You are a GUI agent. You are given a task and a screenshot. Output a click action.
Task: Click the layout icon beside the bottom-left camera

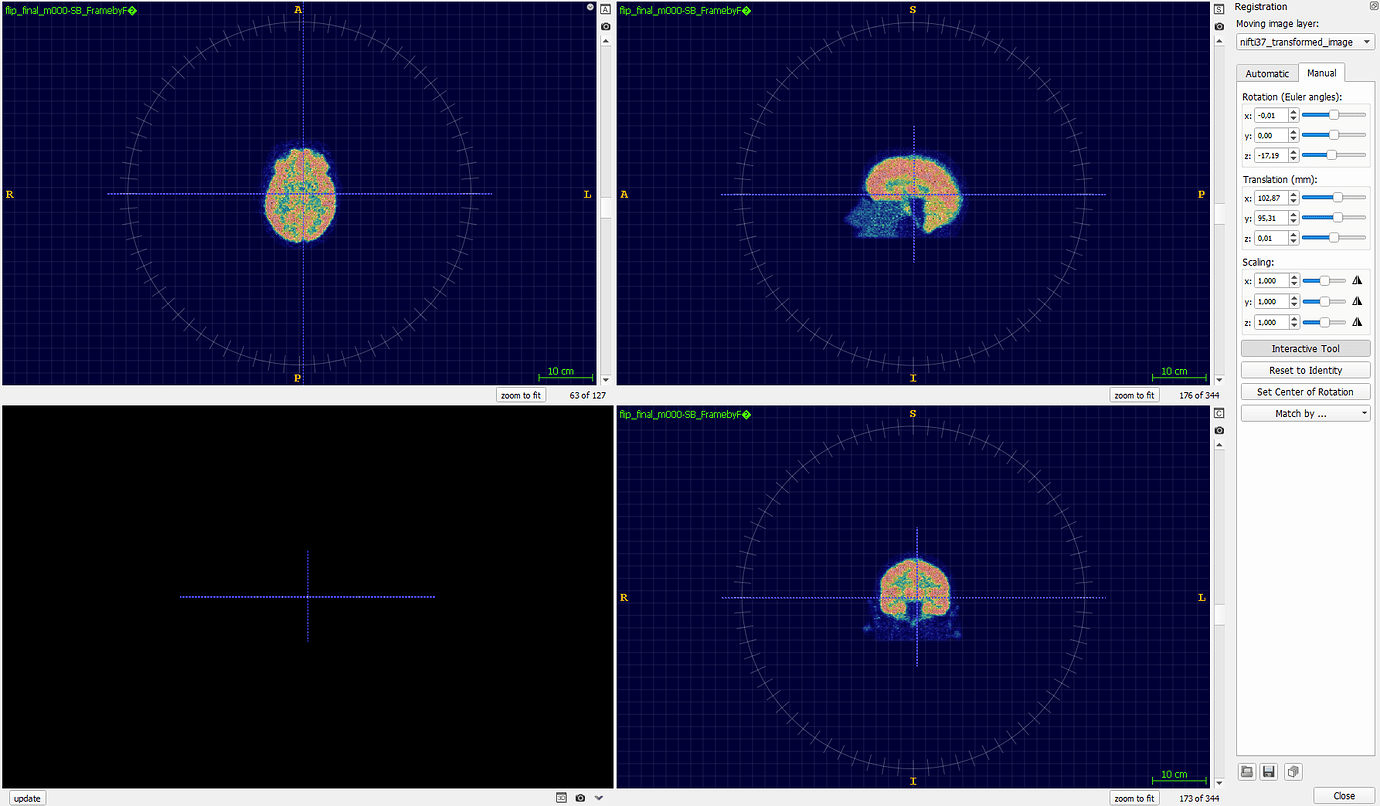(x=561, y=797)
